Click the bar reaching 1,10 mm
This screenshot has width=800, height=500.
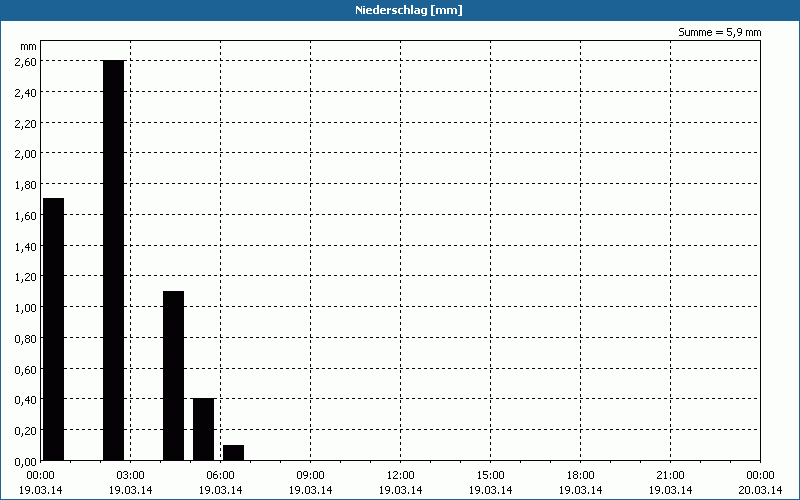point(173,376)
